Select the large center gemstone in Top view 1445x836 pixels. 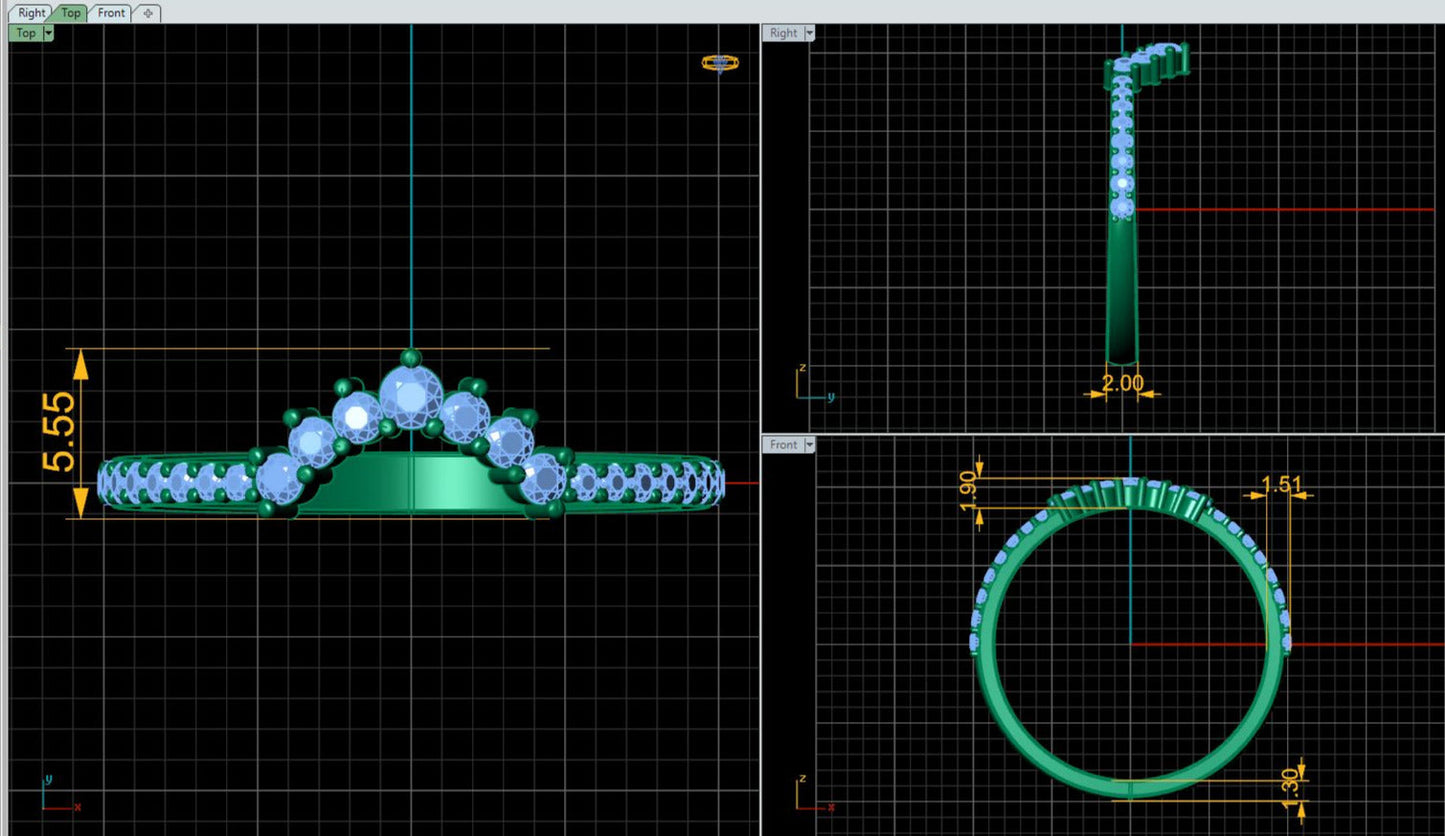tap(410, 395)
